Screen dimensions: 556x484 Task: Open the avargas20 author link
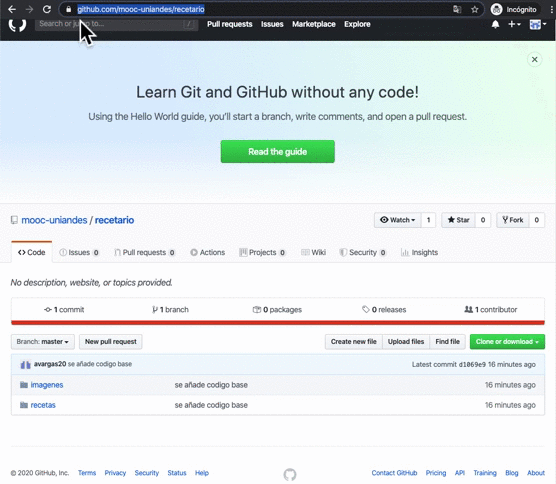tap(50, 364)
